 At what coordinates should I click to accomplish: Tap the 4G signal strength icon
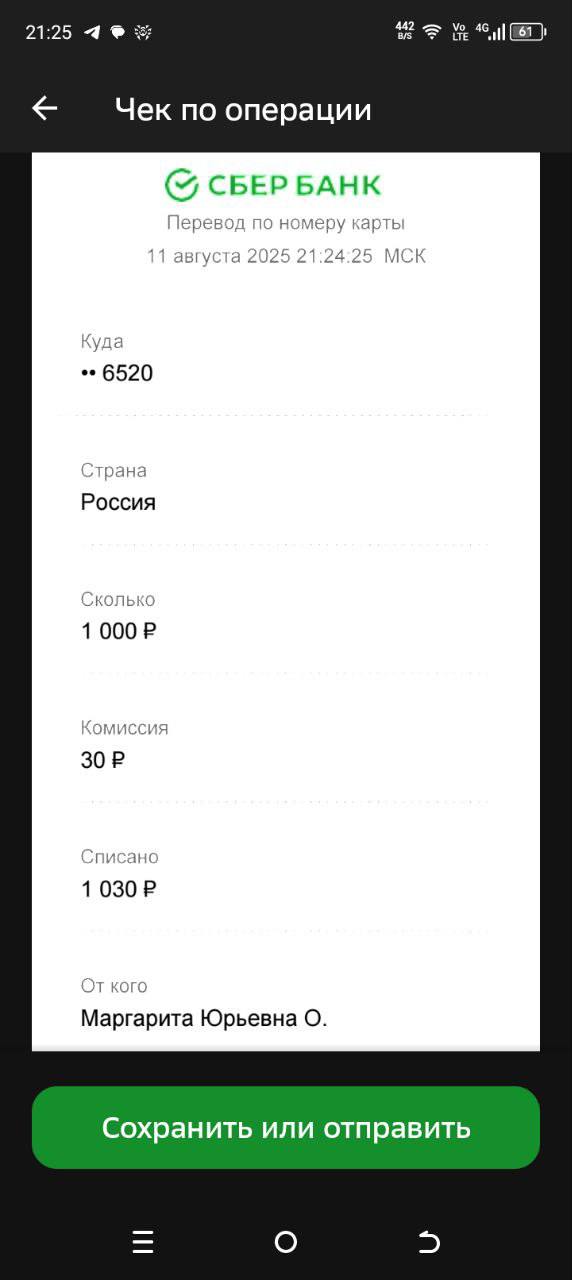[x=490, y=31]
